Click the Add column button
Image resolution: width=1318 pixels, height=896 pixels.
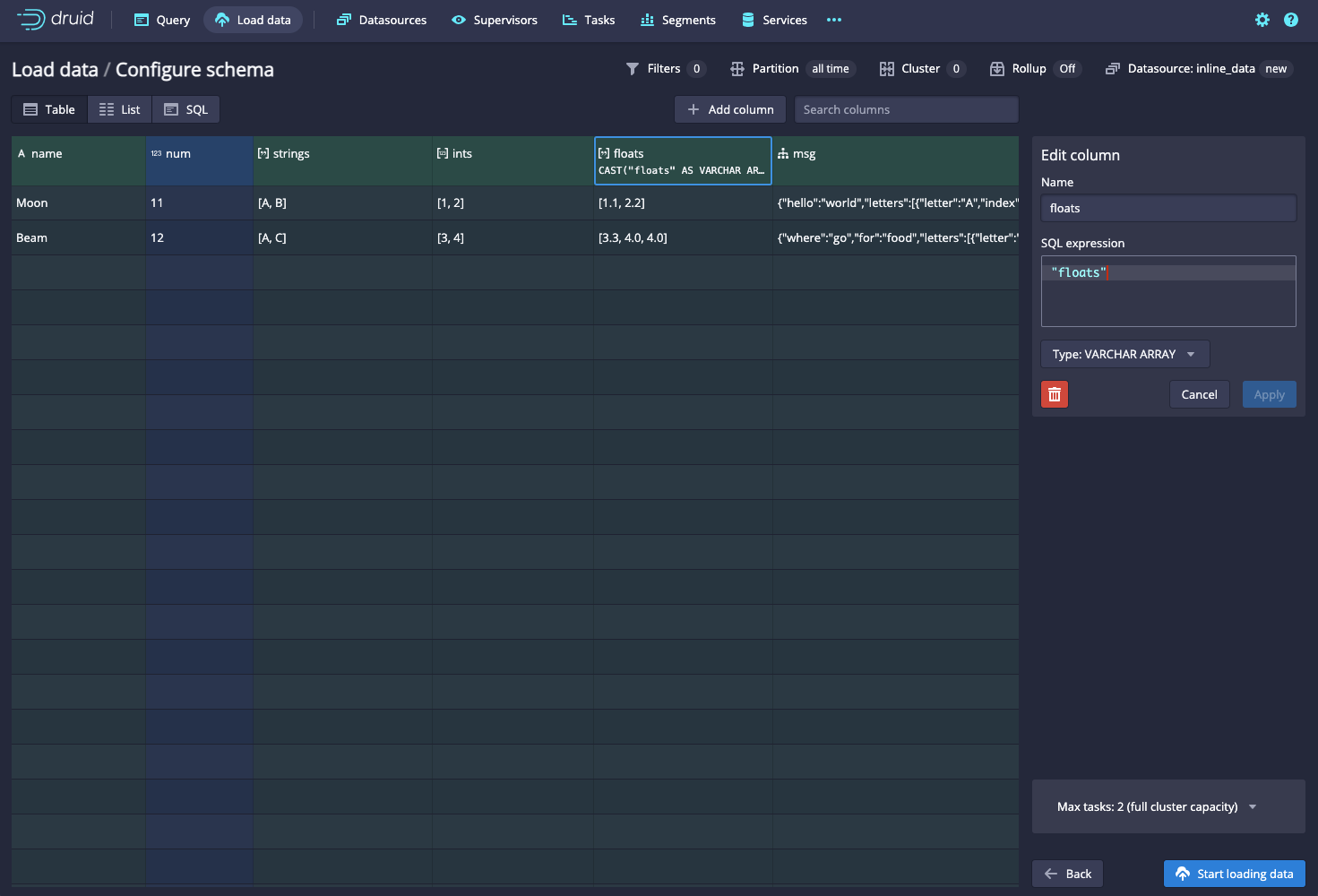pos(730,109)
